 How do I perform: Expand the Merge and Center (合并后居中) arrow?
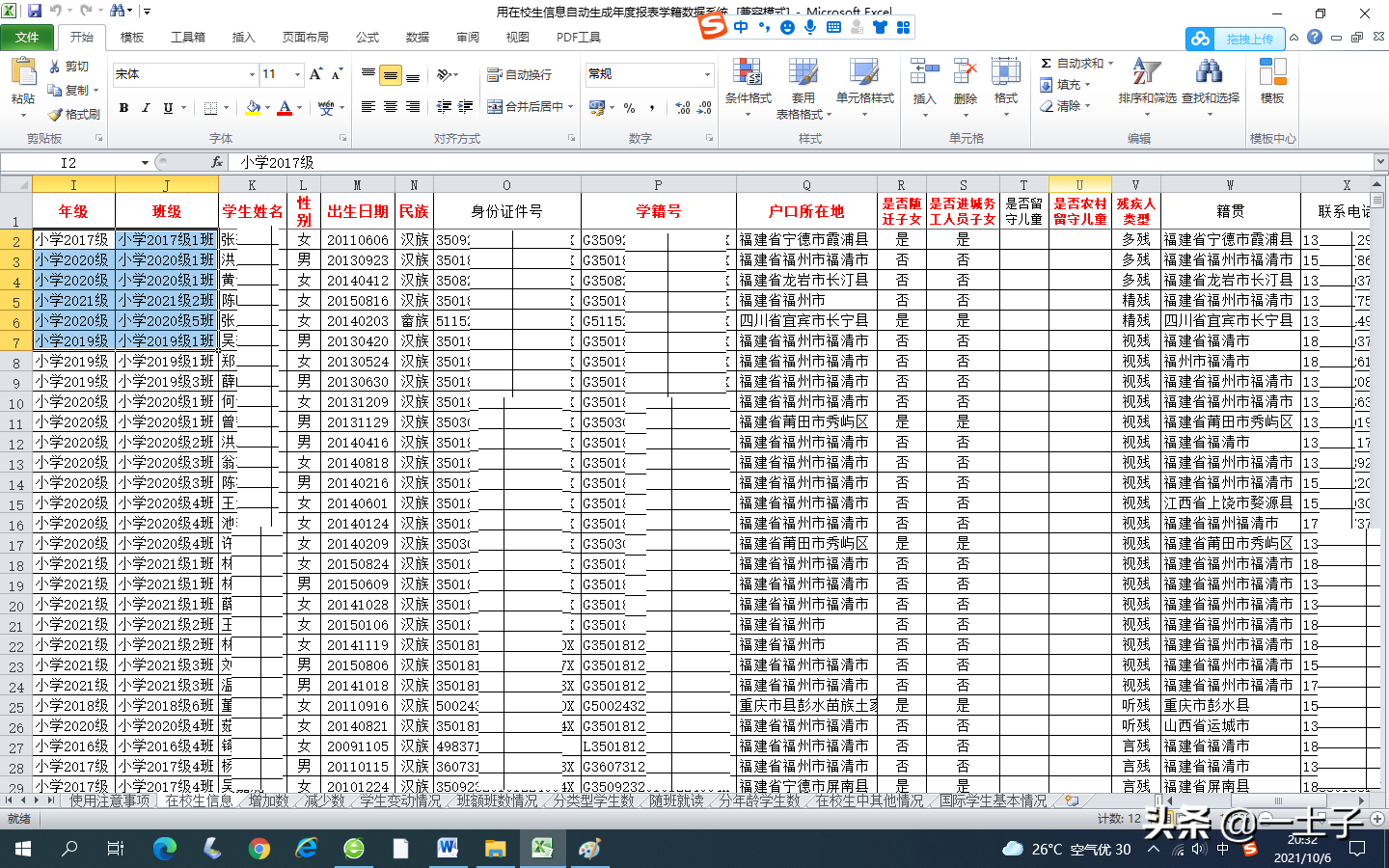(x=571, y=107)
